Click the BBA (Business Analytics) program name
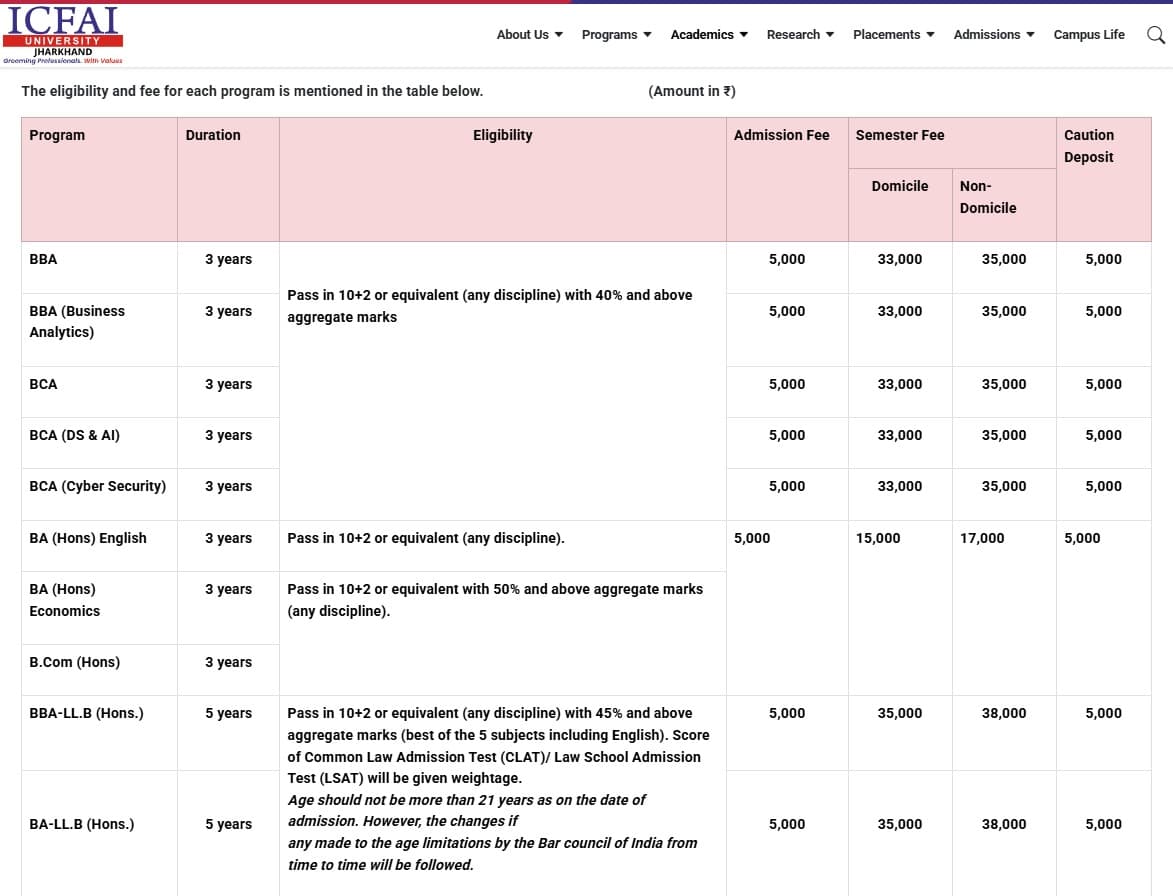1173x896 pixels. coord(77,321)
